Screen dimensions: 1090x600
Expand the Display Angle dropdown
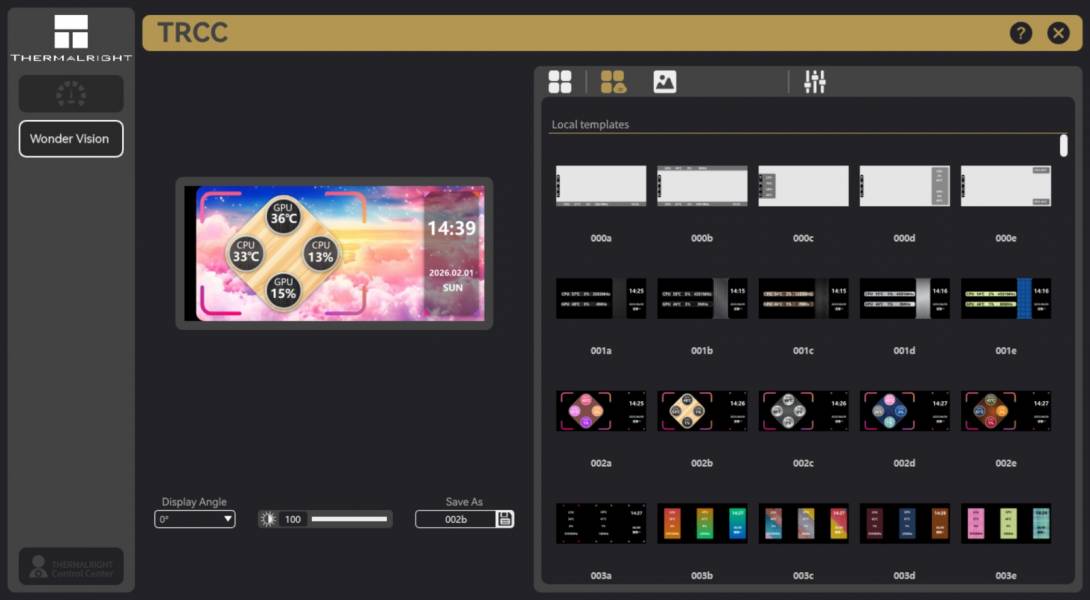point(195,519)
